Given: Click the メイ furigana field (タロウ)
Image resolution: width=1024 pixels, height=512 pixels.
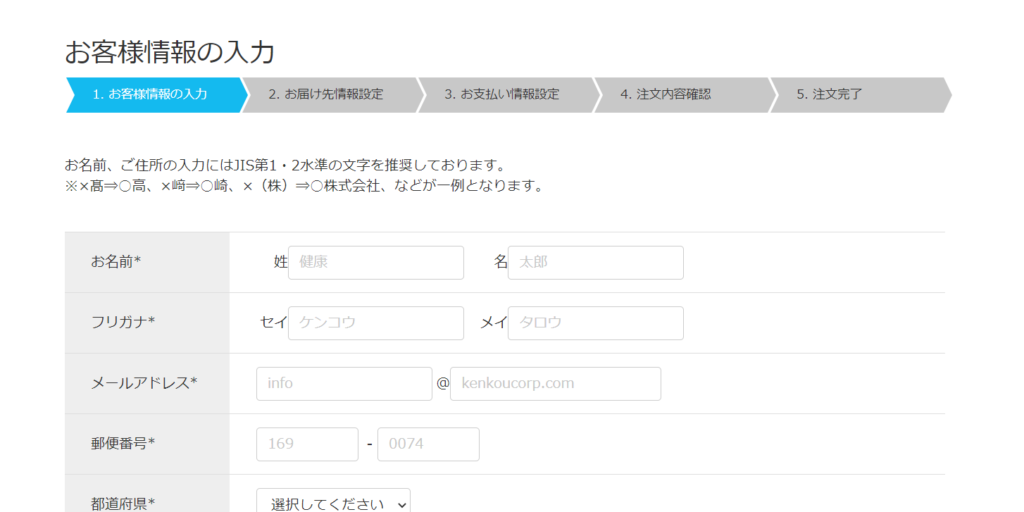Looking at the screenshot, I should [x=596, y=323].
